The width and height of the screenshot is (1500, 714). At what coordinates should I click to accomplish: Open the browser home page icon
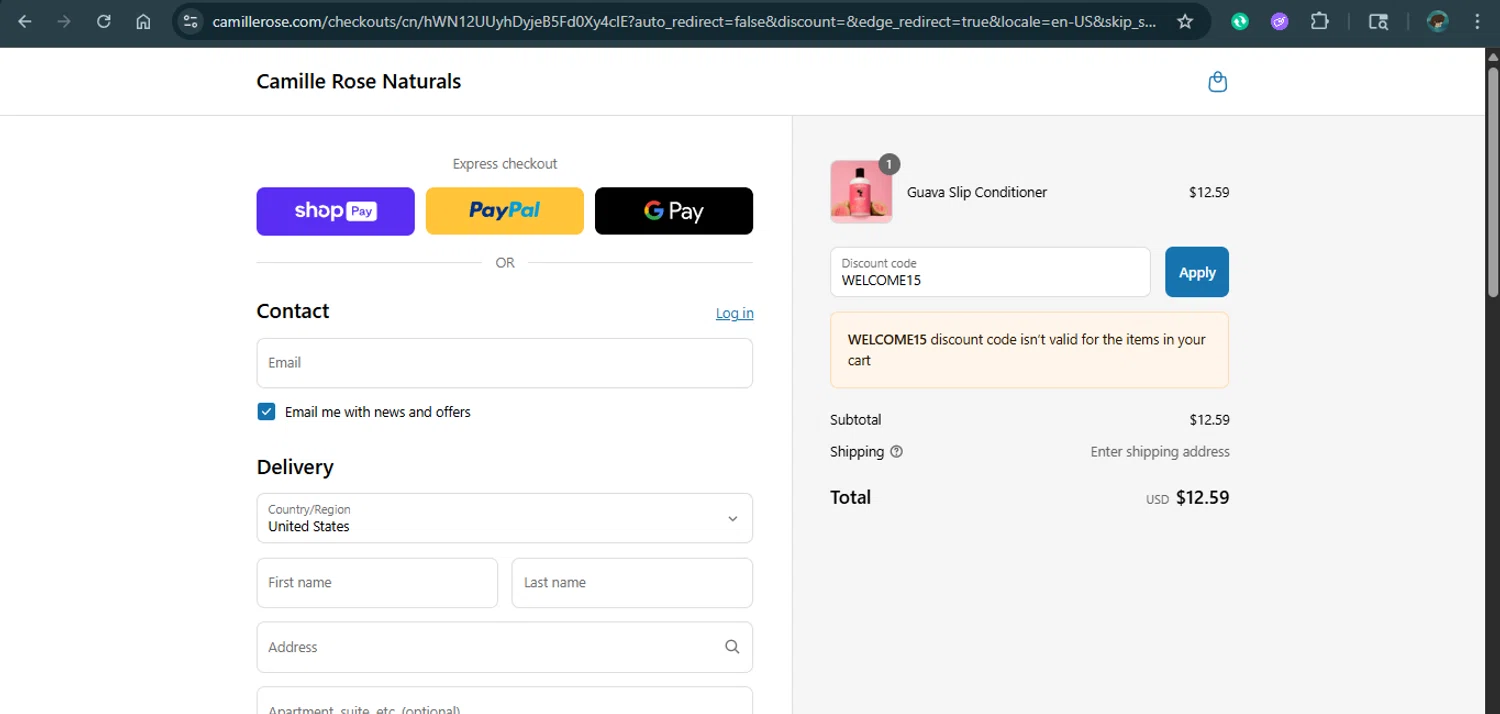tap(143, 21)
